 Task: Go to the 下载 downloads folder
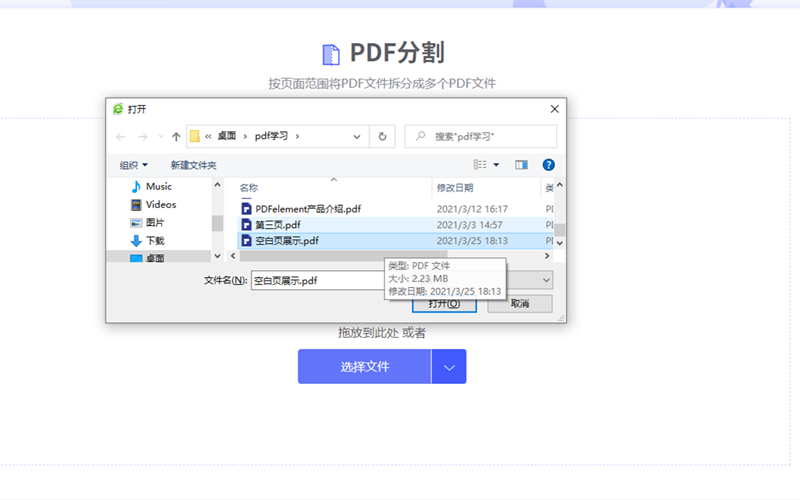click(x=155, y=241)
